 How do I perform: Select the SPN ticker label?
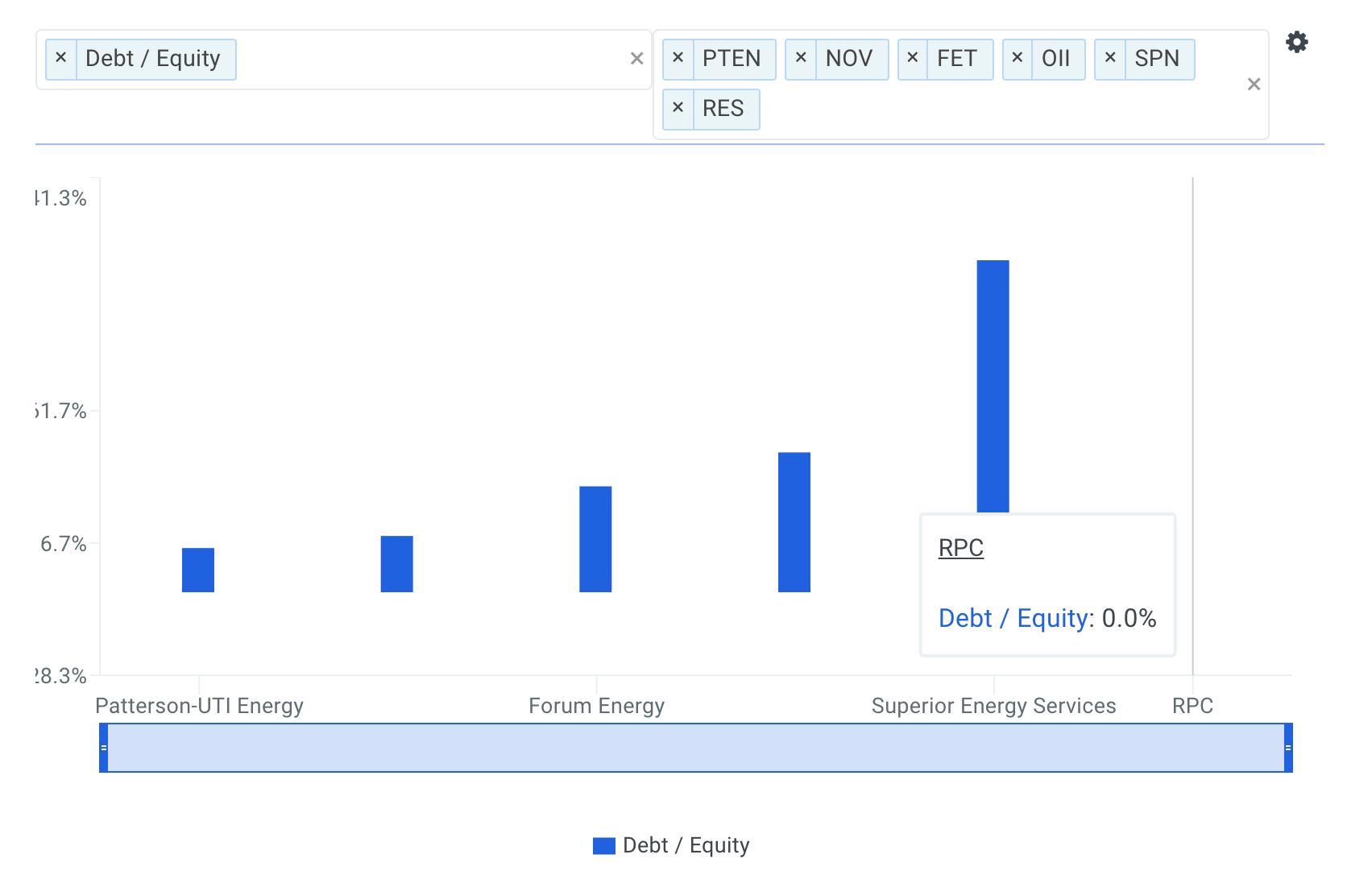tap(1157, 59)
